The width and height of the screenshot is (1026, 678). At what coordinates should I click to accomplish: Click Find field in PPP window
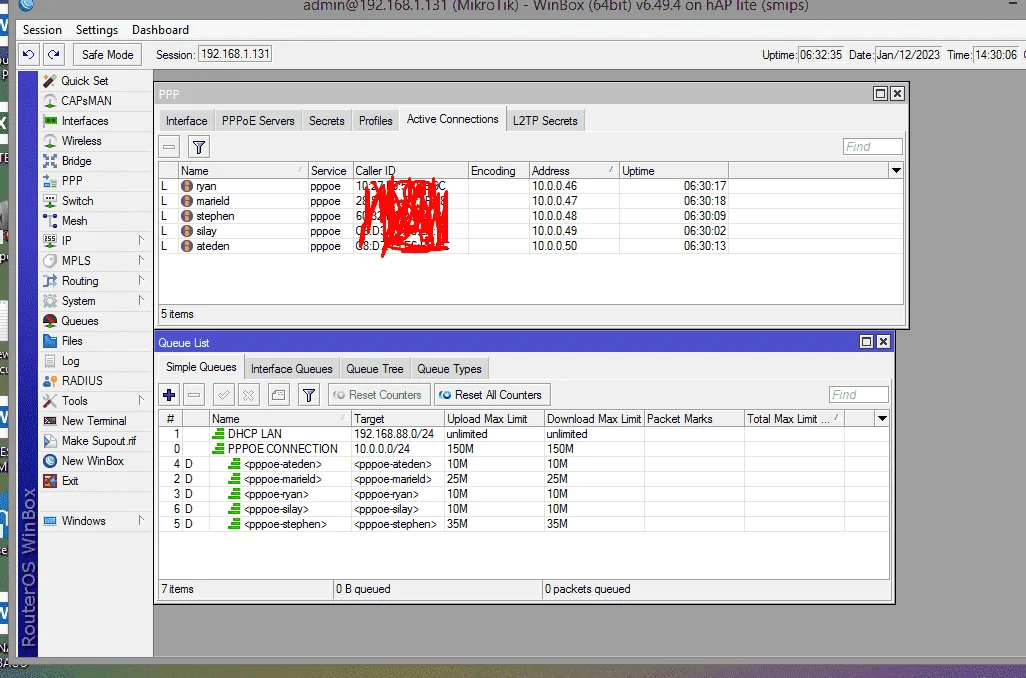click(x=873, y=147)
